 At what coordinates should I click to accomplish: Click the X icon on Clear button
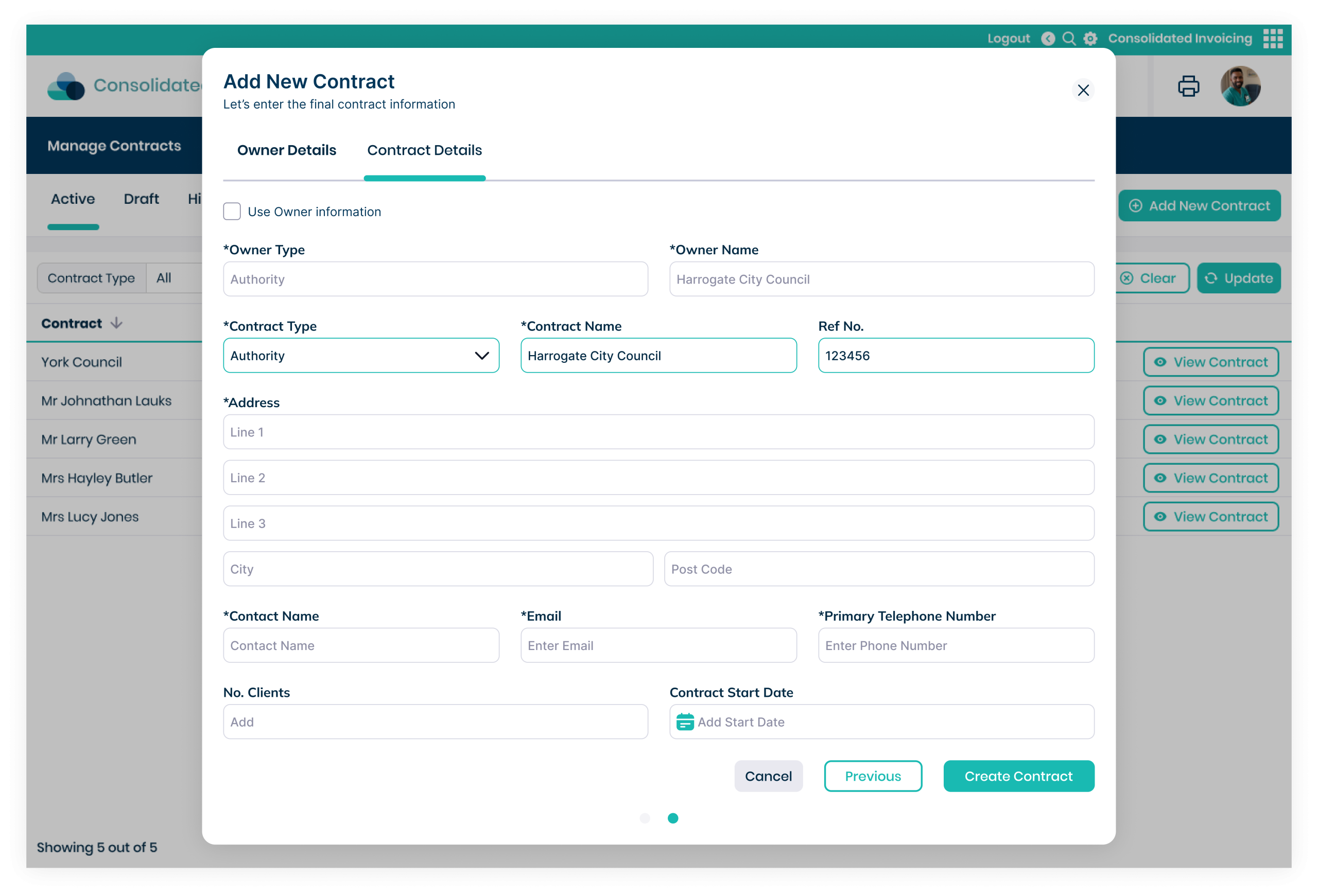[1127, 278]
